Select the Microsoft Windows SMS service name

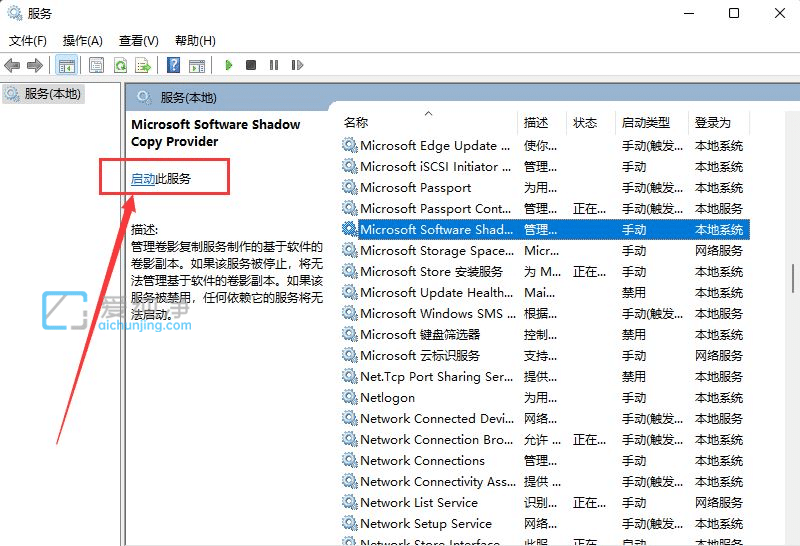(438, 313)
